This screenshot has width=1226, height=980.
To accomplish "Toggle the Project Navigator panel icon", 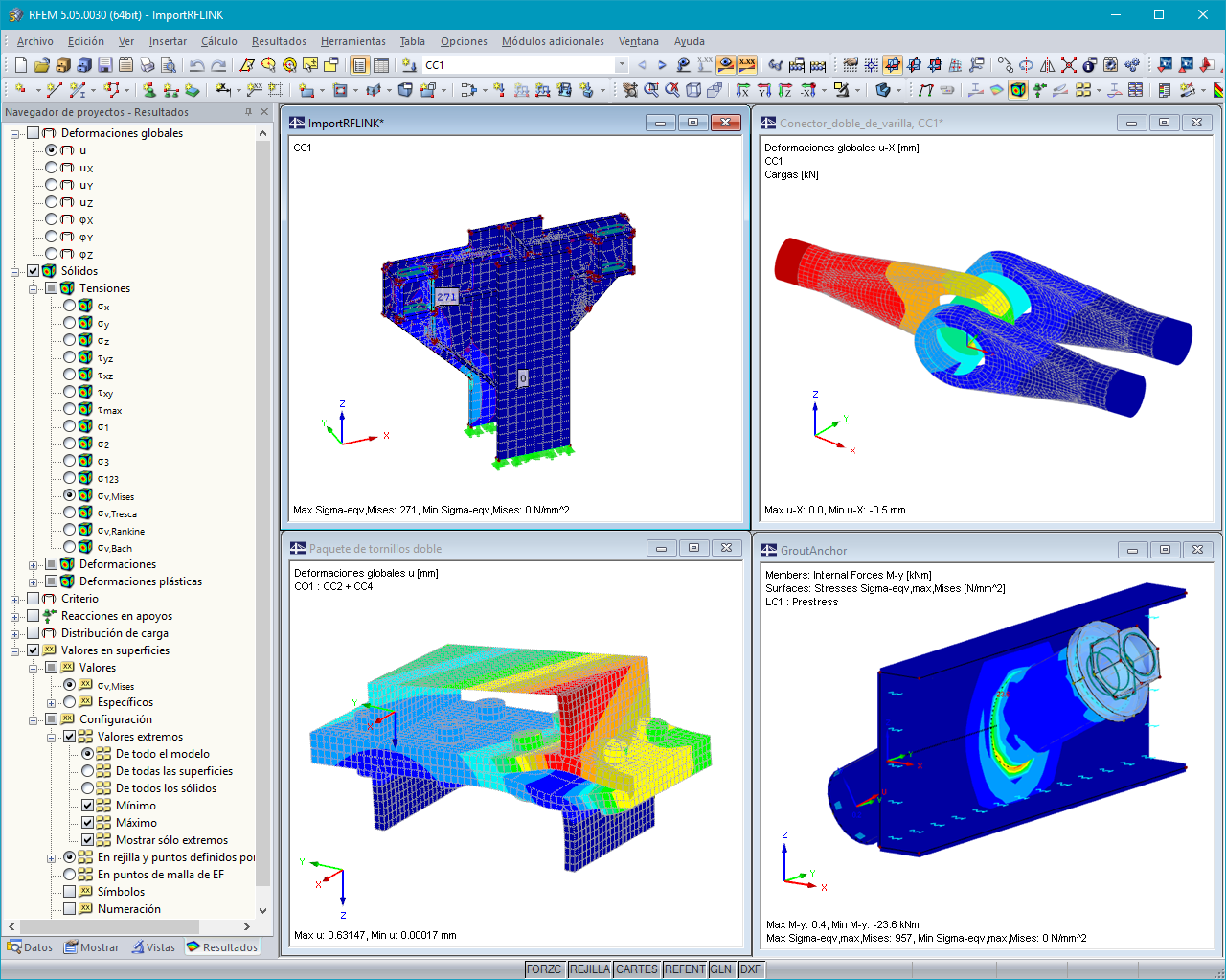I will [359, 65].
